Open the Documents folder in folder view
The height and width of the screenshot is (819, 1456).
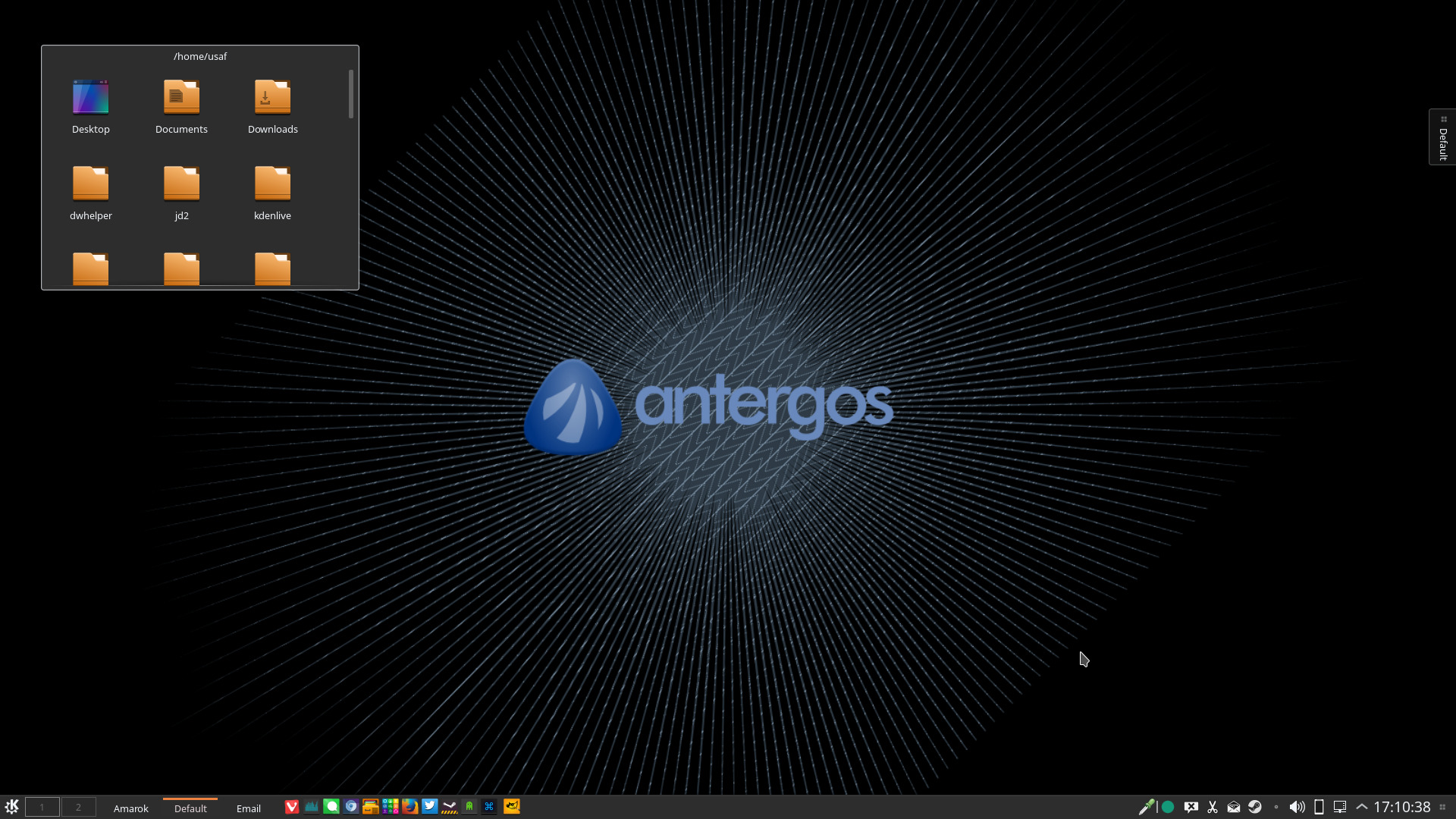point(181,107)
